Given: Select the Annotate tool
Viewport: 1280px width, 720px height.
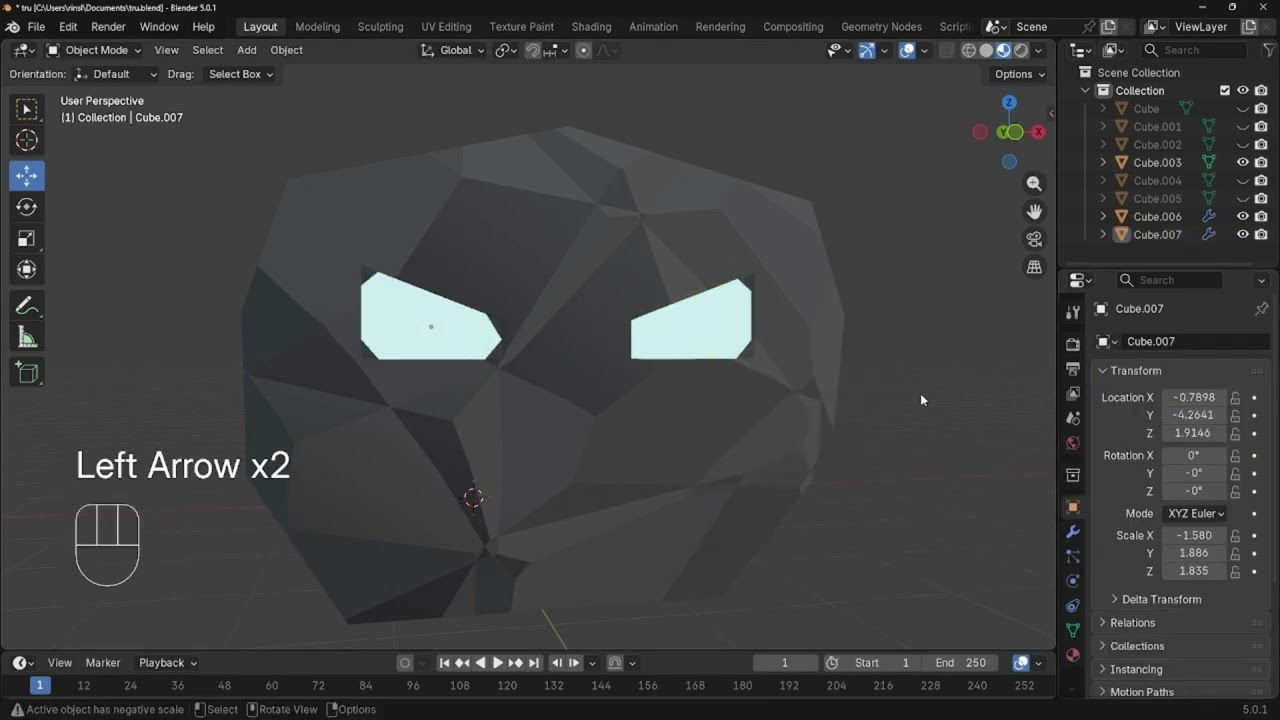Looking at the screenshot, I should pyautogui.click(x=27, y=306).
